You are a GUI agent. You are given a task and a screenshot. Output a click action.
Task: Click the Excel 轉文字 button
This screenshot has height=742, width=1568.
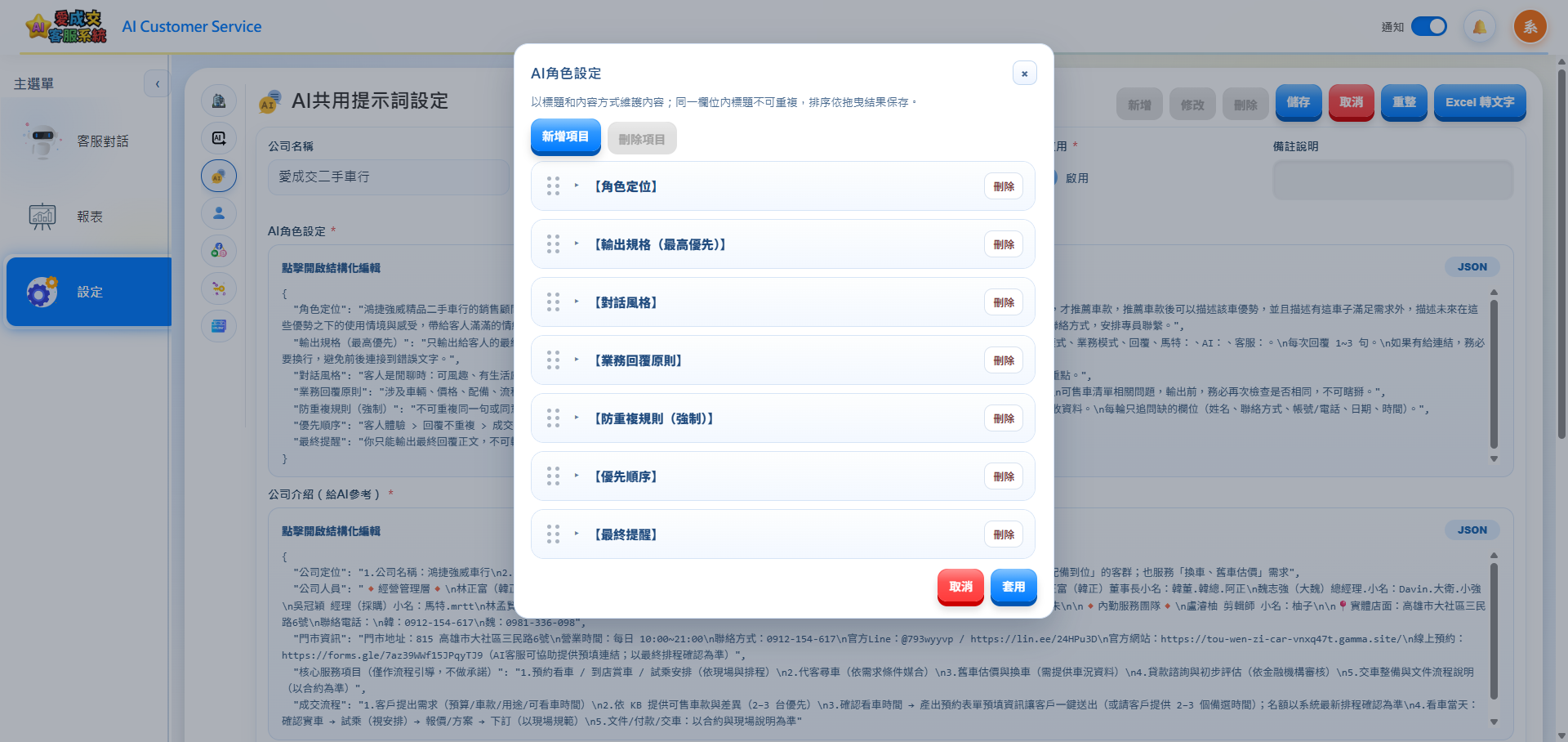(x=1480, y=103)
